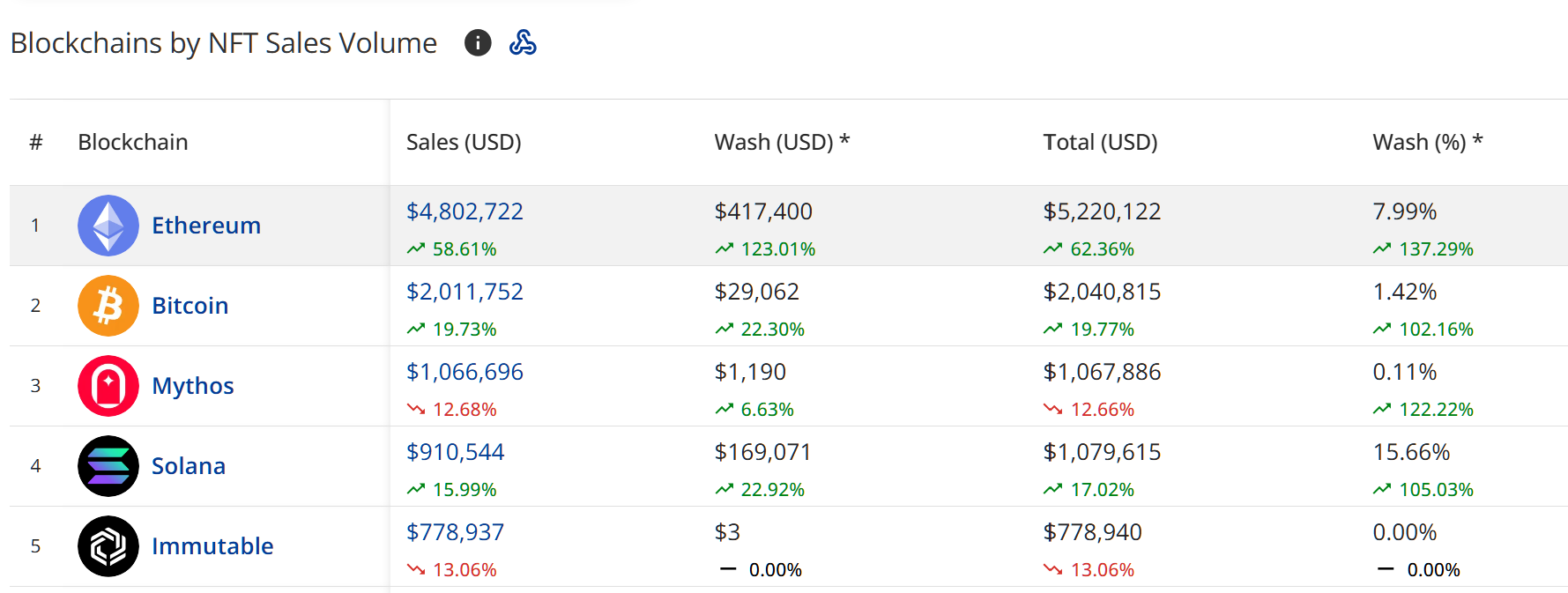Image resolution: width=1568 pixels, height=593 pixels.
Task: Click the # rank column header
Action: pyautogui.click(x=36, y=142)
